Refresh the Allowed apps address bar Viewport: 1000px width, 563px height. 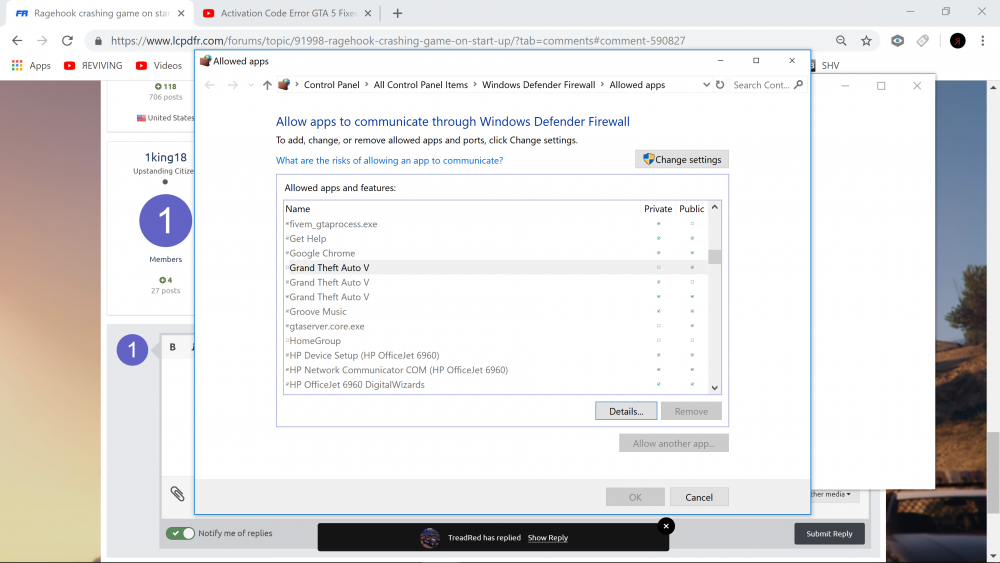coord(720,85)
